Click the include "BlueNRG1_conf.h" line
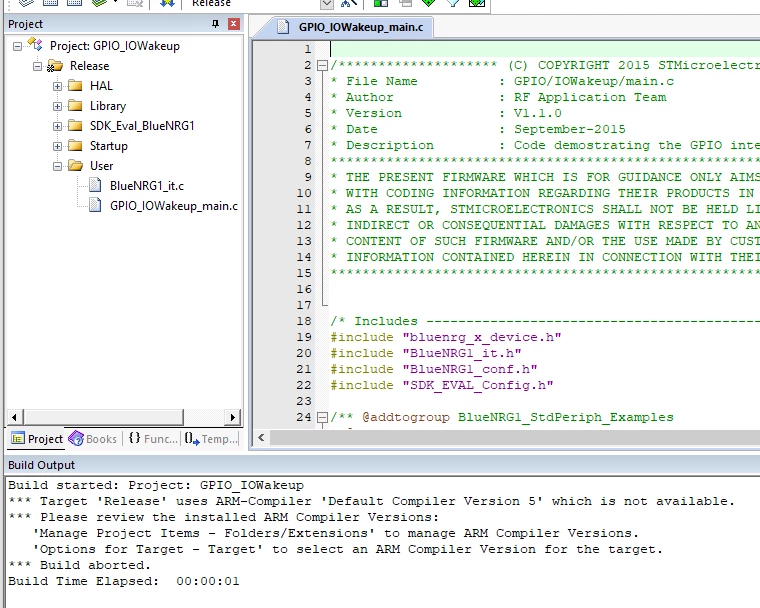 coord(434,369)
